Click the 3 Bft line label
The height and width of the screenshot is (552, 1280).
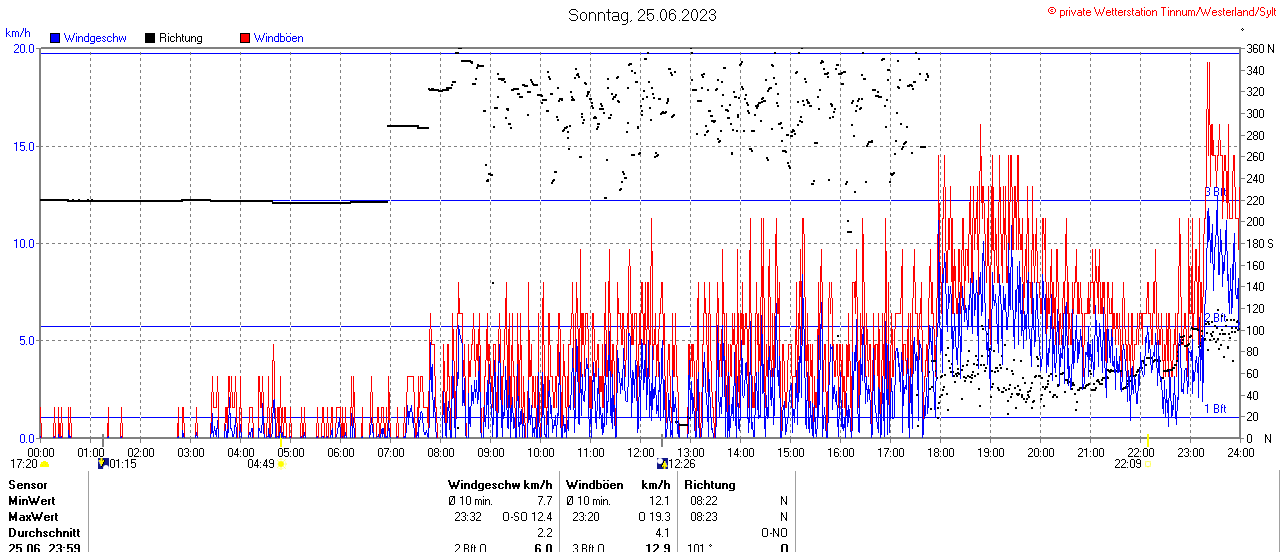point(1215,192)
